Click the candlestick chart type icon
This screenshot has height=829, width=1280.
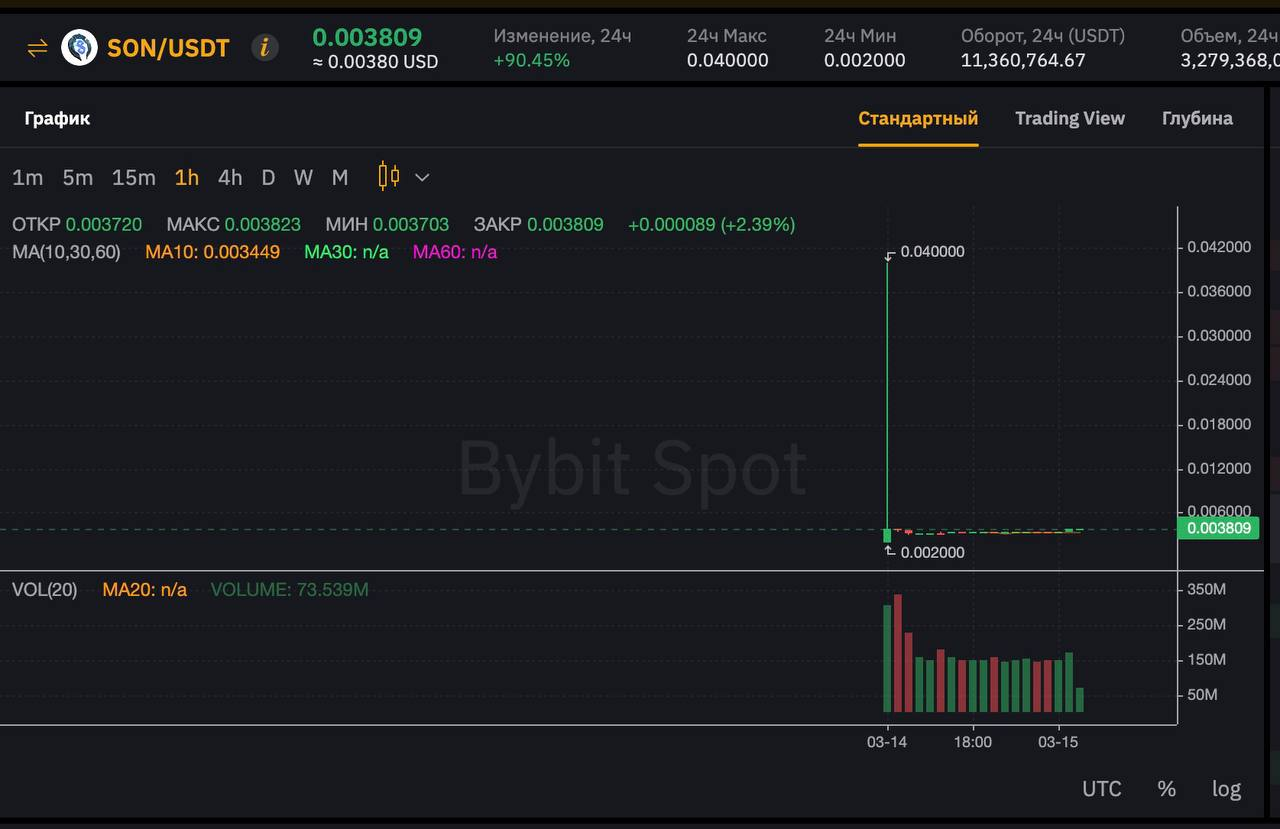click(389, 176)
